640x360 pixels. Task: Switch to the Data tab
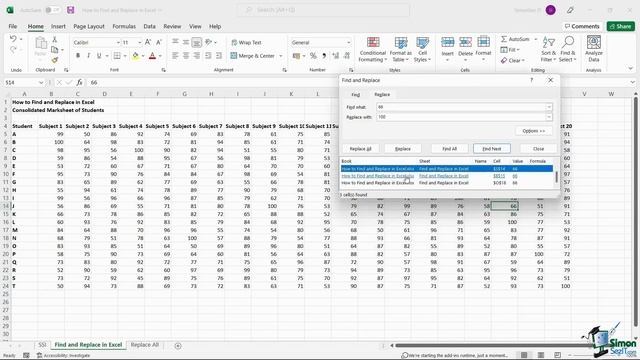(149, 26)
